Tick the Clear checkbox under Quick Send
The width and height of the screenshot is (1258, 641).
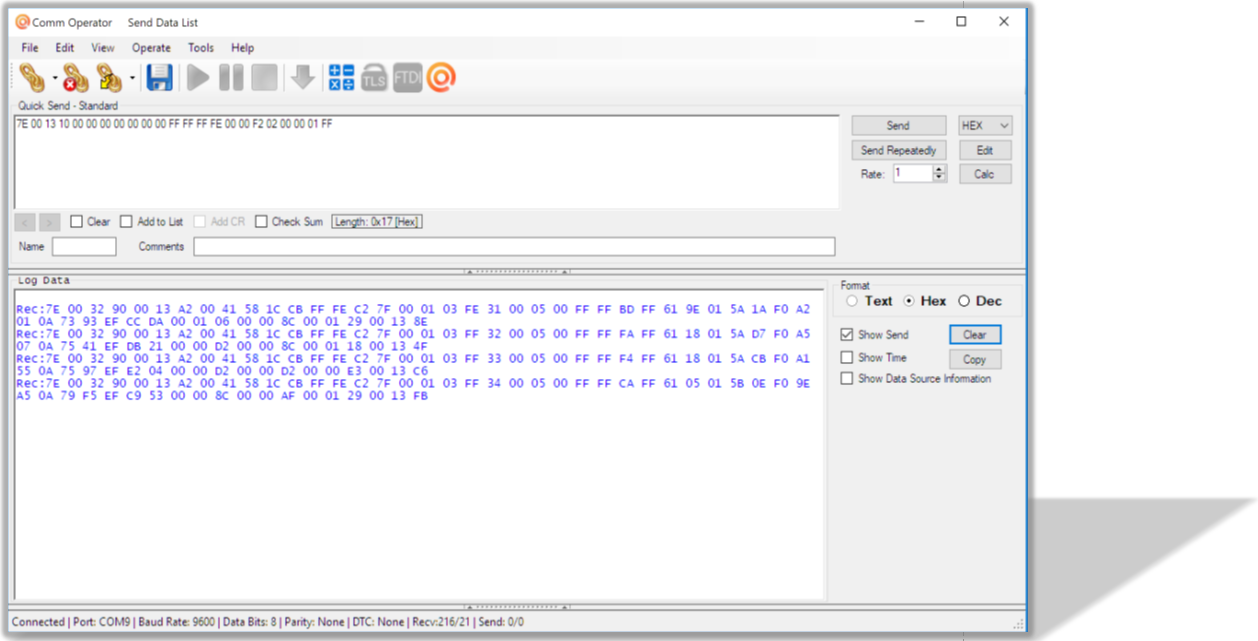pos(77,222)
